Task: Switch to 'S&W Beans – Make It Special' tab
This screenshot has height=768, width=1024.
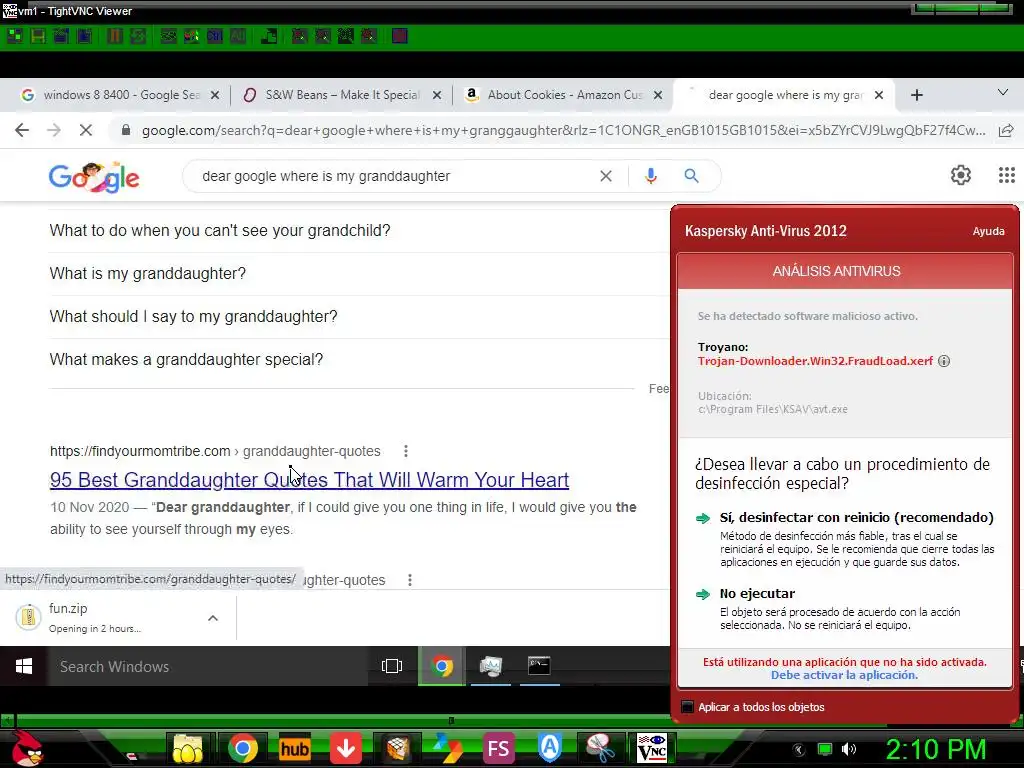Action: 343,95
